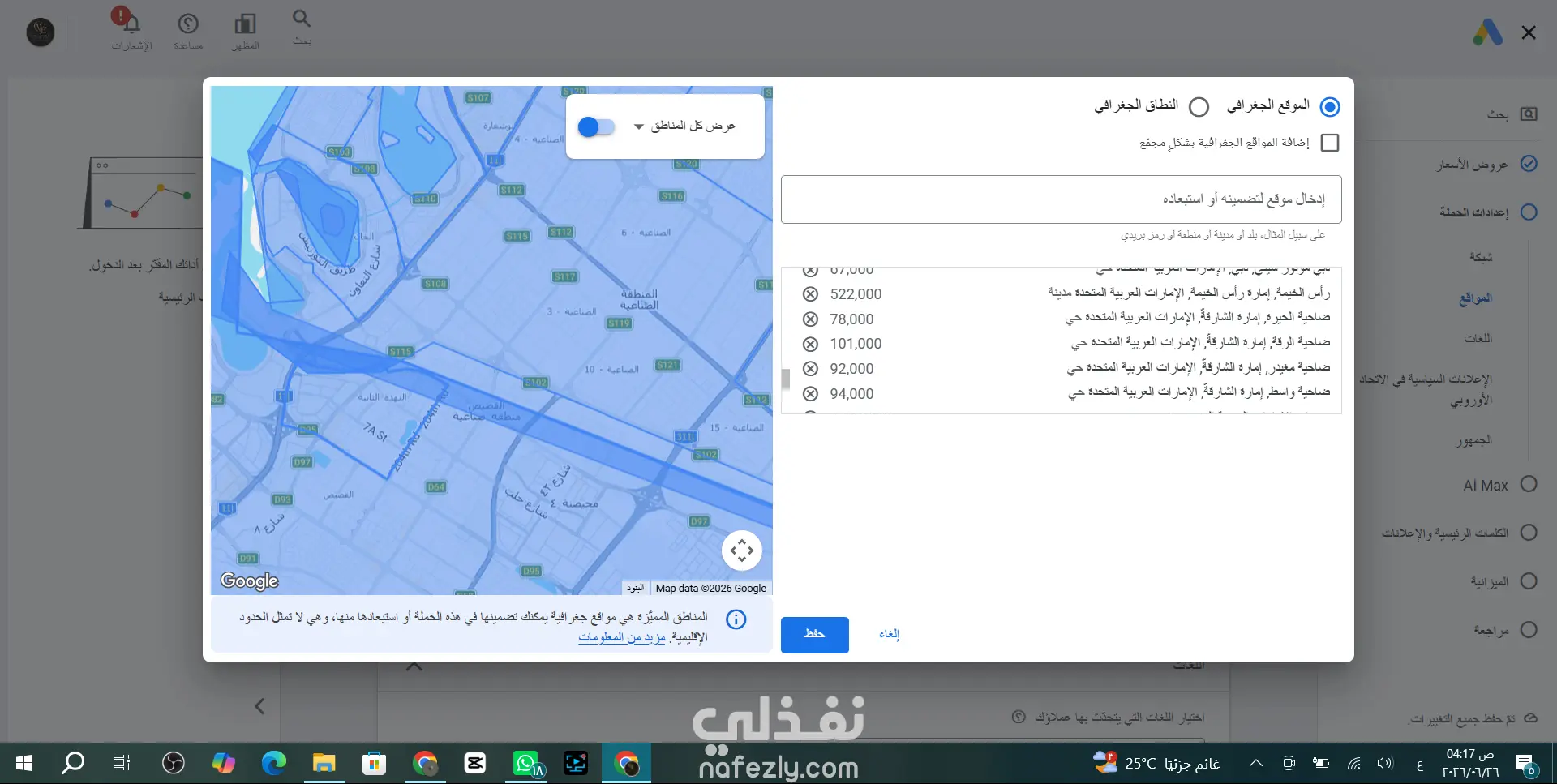The width and height of the screenshot is (1557, 784).
Task: Click the إلغاء cancel button
Action: (889, 634)
